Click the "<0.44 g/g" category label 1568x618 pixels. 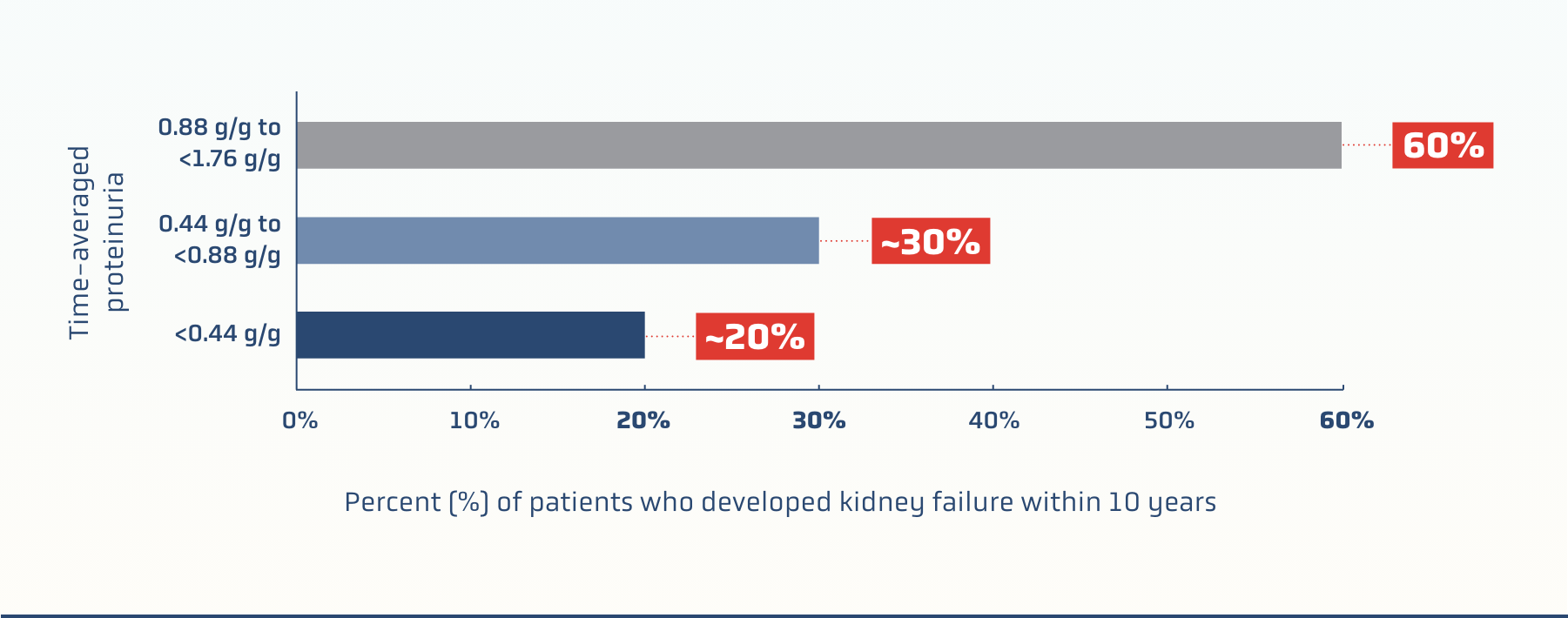tap(228, 334)
